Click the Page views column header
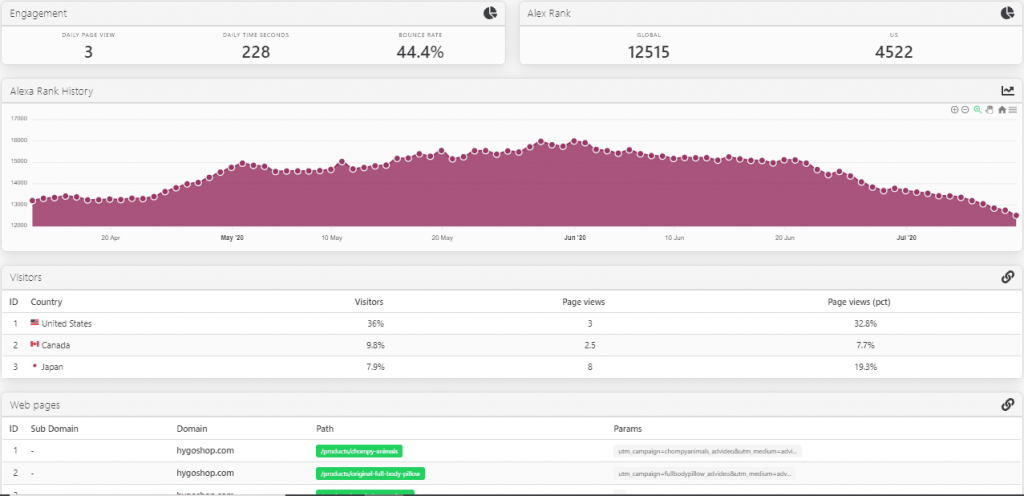This screenshot has height=496, width=1024. tap(583, 302)
